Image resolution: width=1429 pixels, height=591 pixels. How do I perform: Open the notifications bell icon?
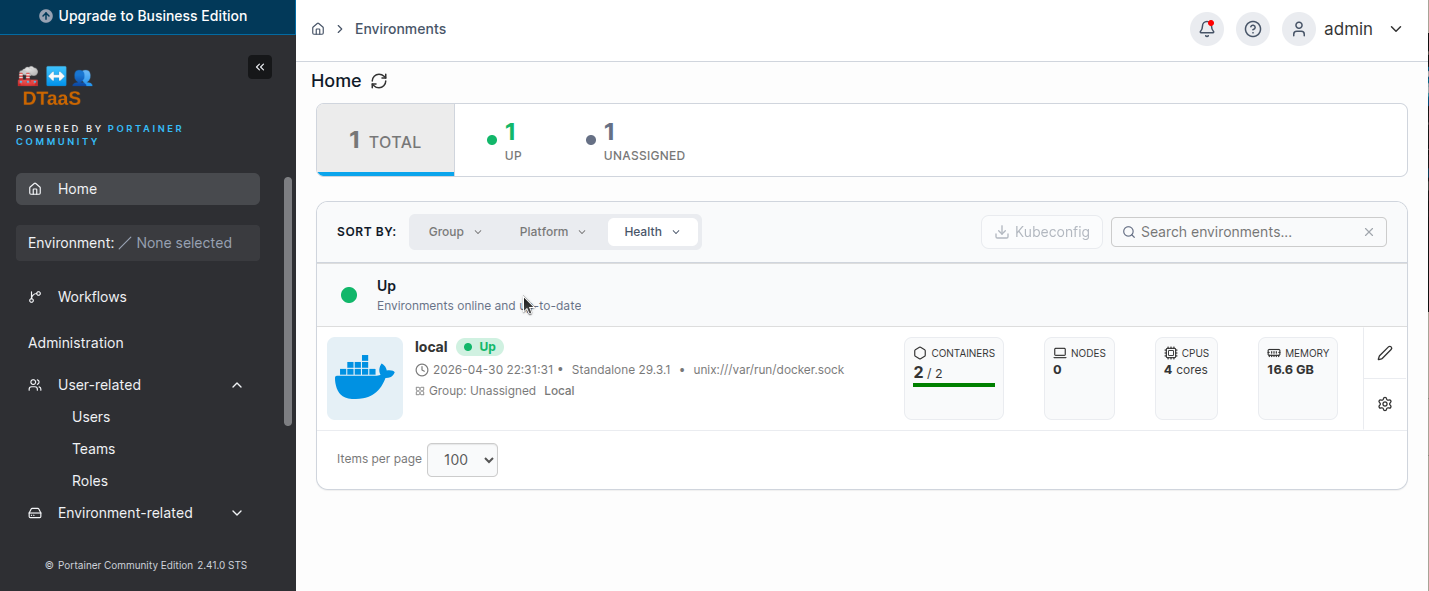(x=1207, y=29)
